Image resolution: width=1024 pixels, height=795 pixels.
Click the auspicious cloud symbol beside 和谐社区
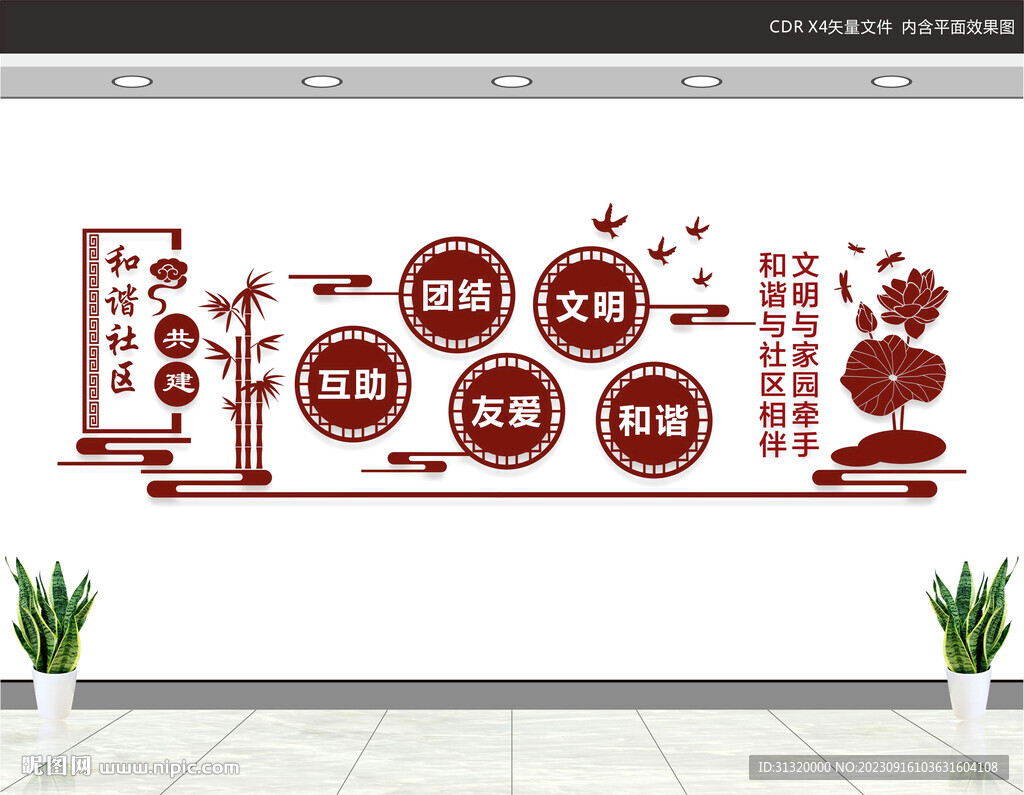pos(167,285)
